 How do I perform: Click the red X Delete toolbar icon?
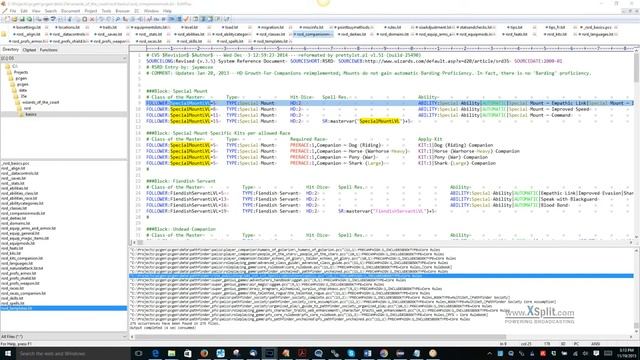pyautogui.click(x=92, y=19)
